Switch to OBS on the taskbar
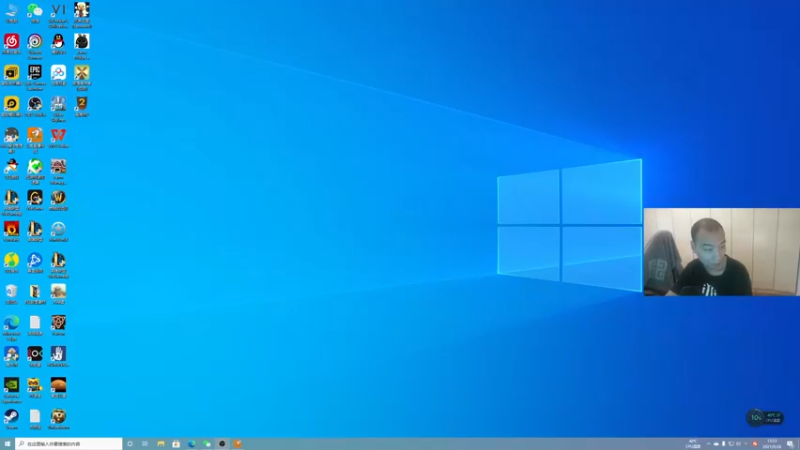The image size is (800, 450). [x=222, y=444]
